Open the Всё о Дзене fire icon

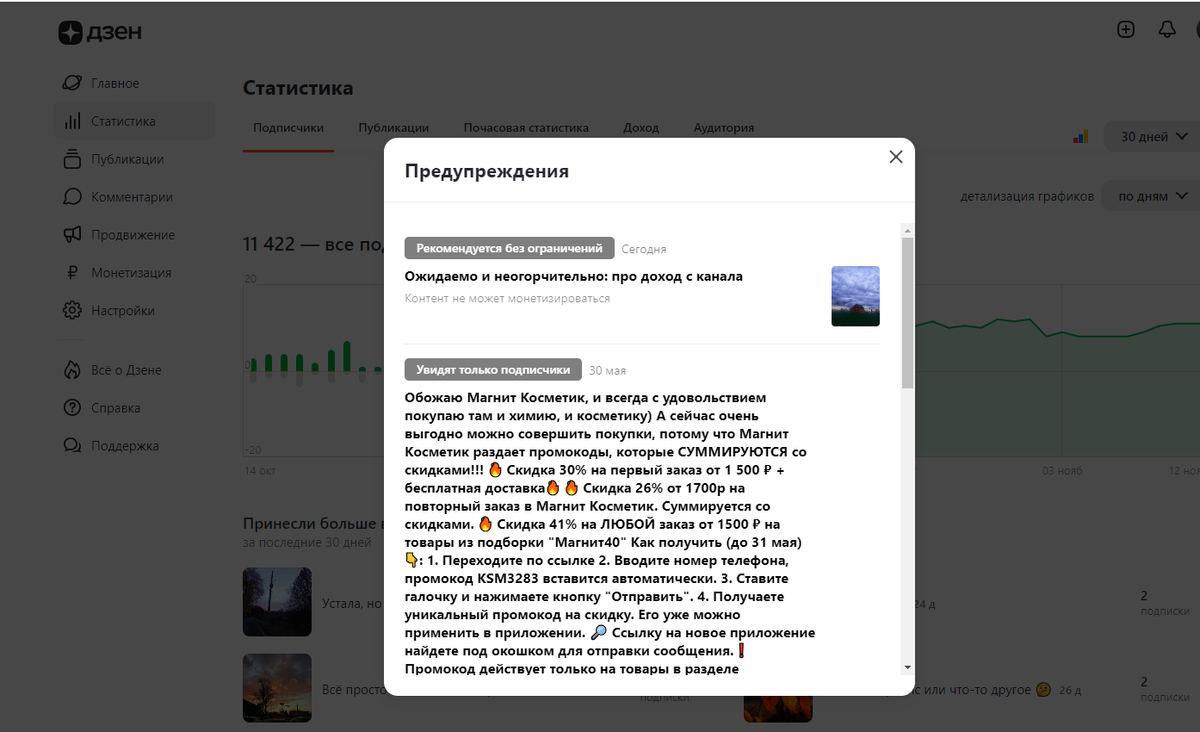pos(73,370)
